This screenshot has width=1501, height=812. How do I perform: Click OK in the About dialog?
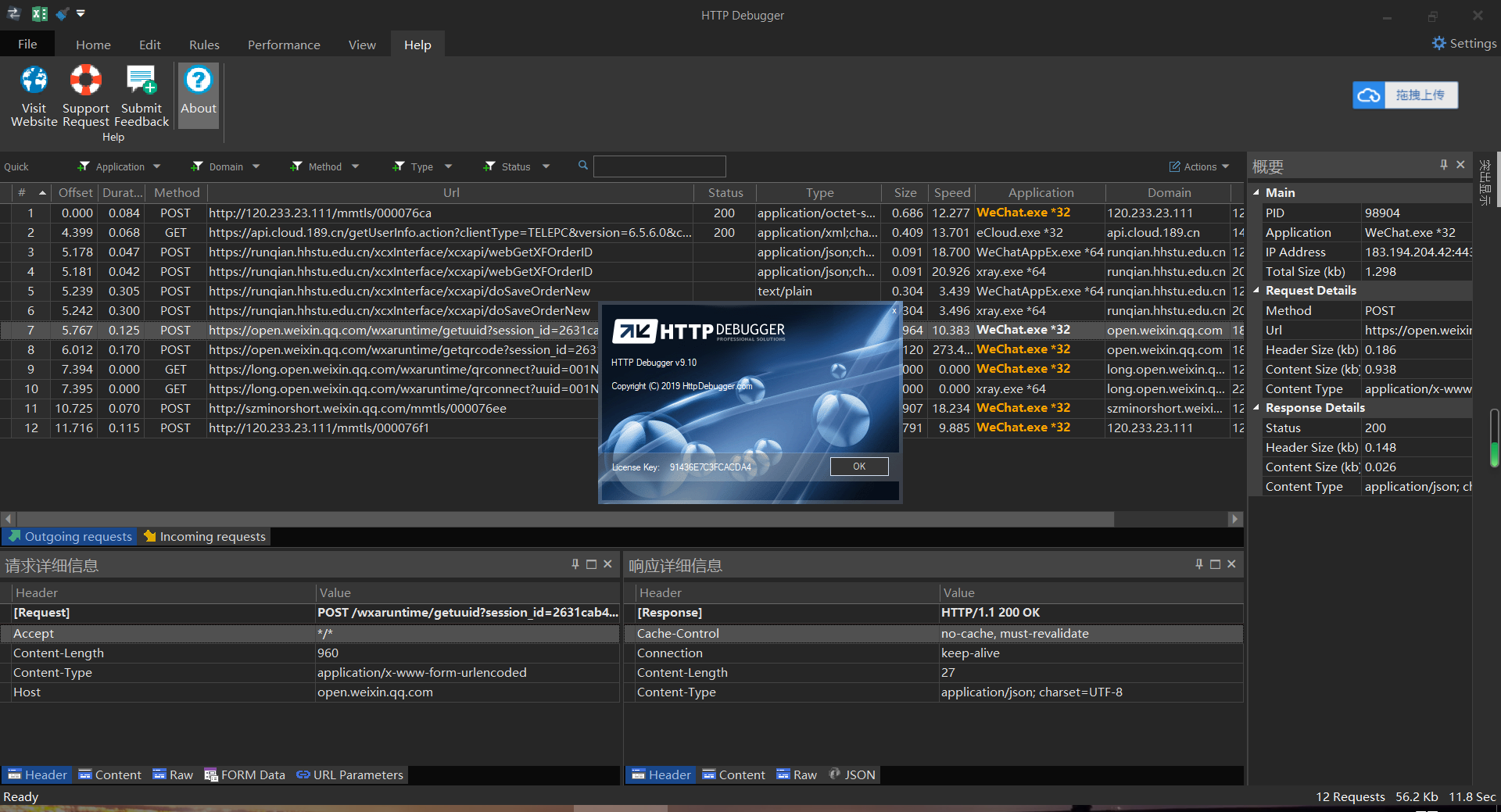pos(859,467)
